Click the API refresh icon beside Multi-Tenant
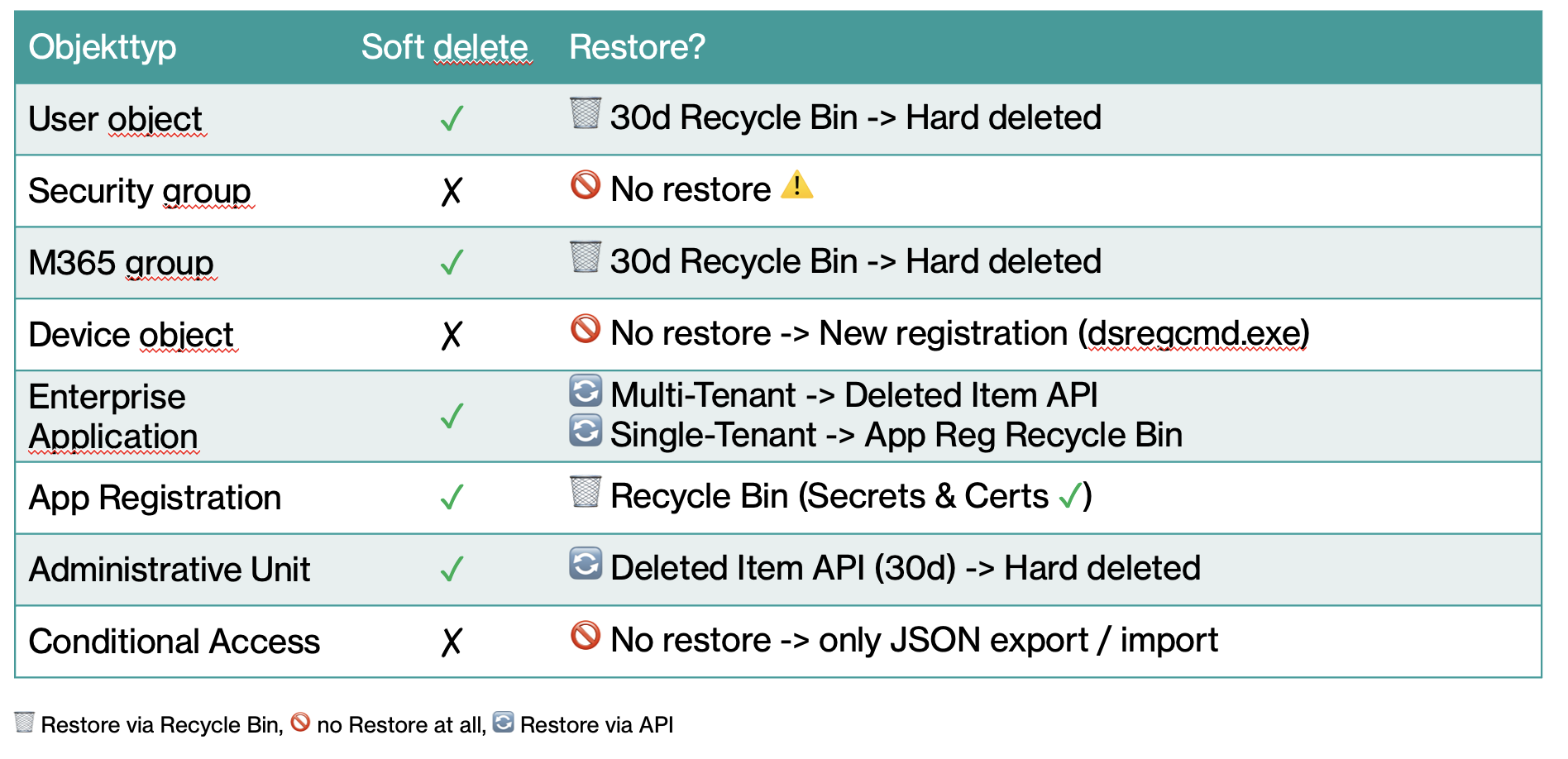This screenshot has width=1568, height=759. tap(586, 391)
